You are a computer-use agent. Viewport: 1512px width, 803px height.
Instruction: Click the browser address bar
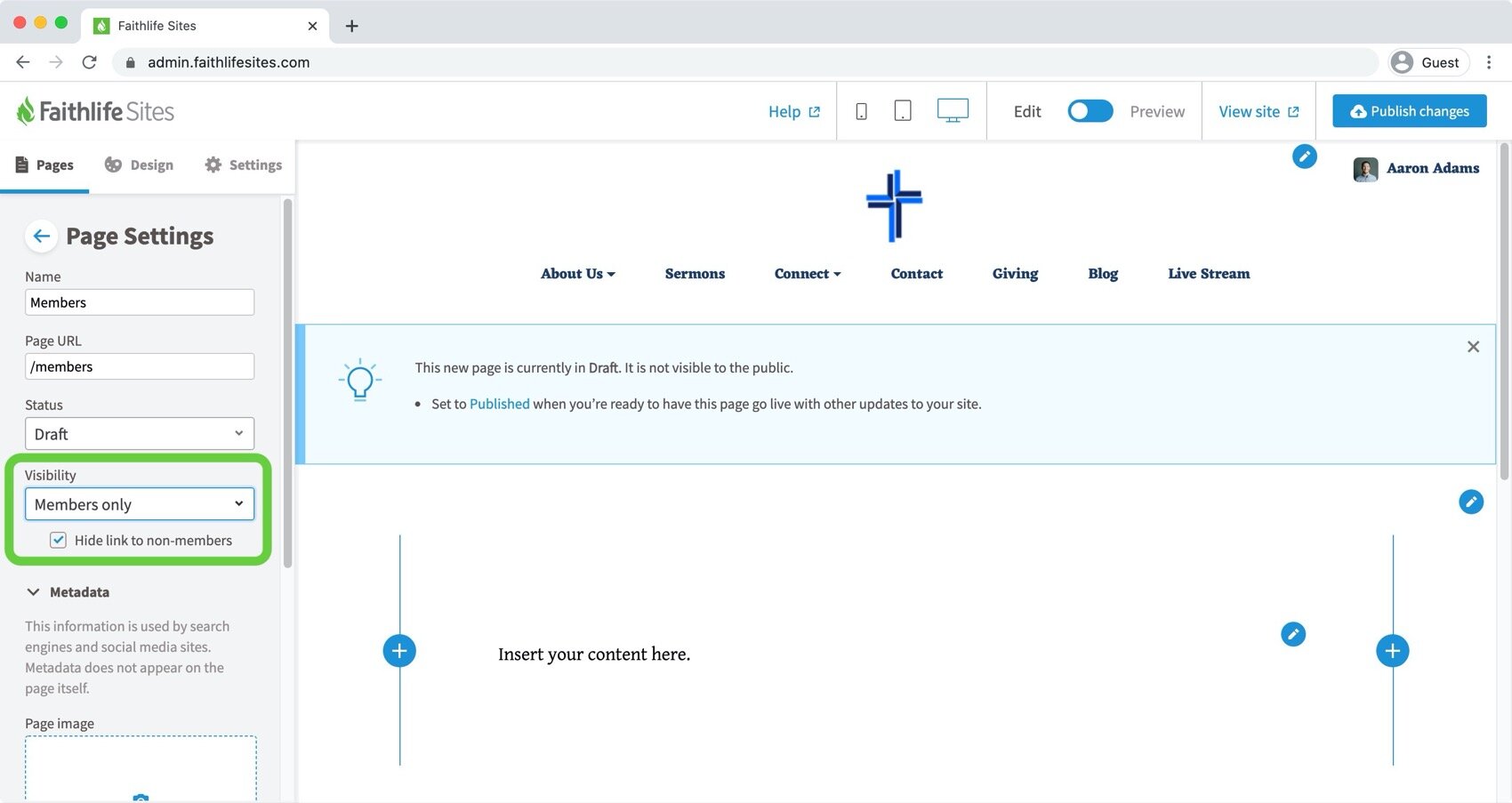click(x=745, y=62)
